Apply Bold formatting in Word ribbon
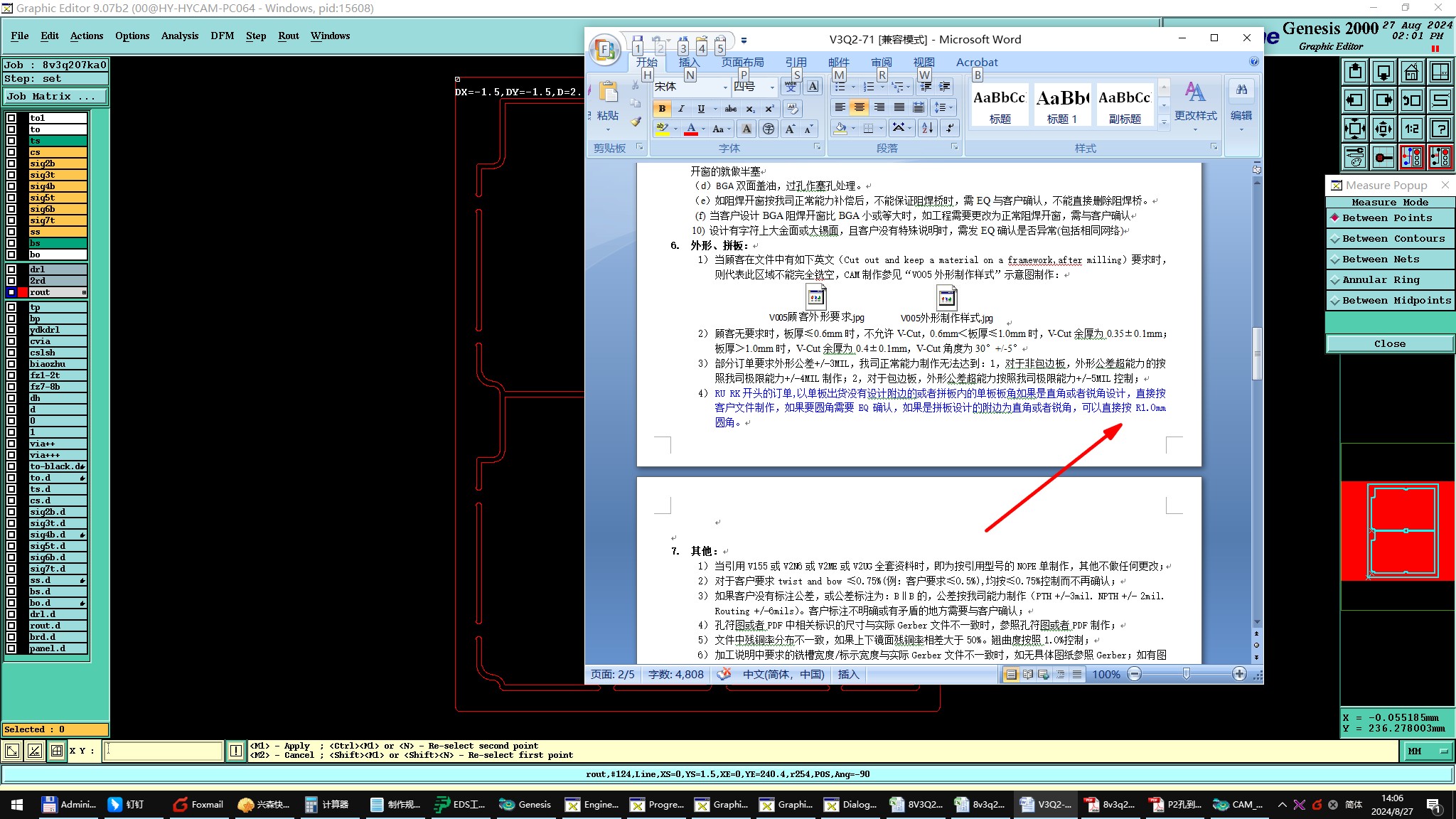Viewport: 1456px width, 819px height. (x=662, y=109)
